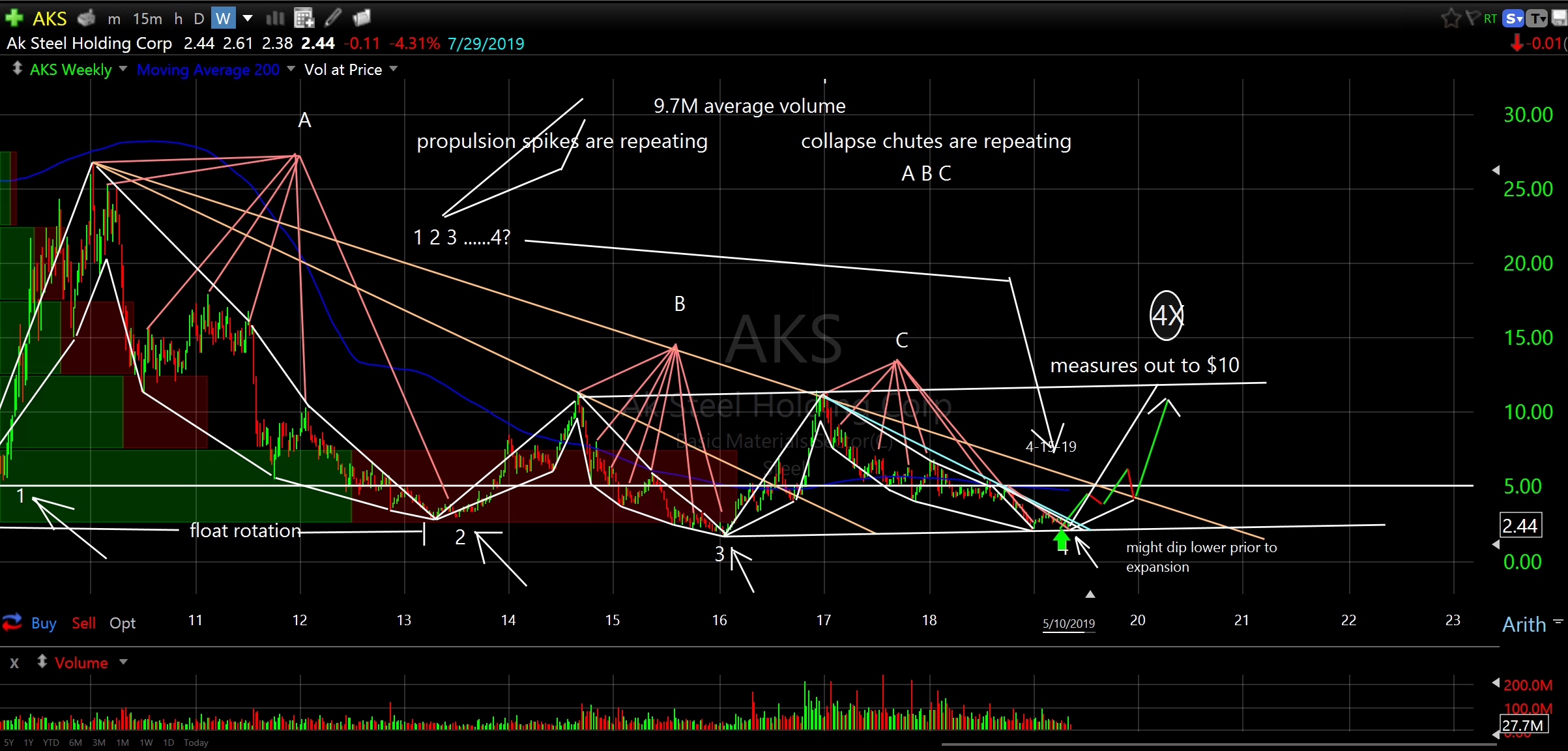Open the Moving Average 200 dropdown
The width and height of the screenshot is (1568, 751).
tap(291, 68)
